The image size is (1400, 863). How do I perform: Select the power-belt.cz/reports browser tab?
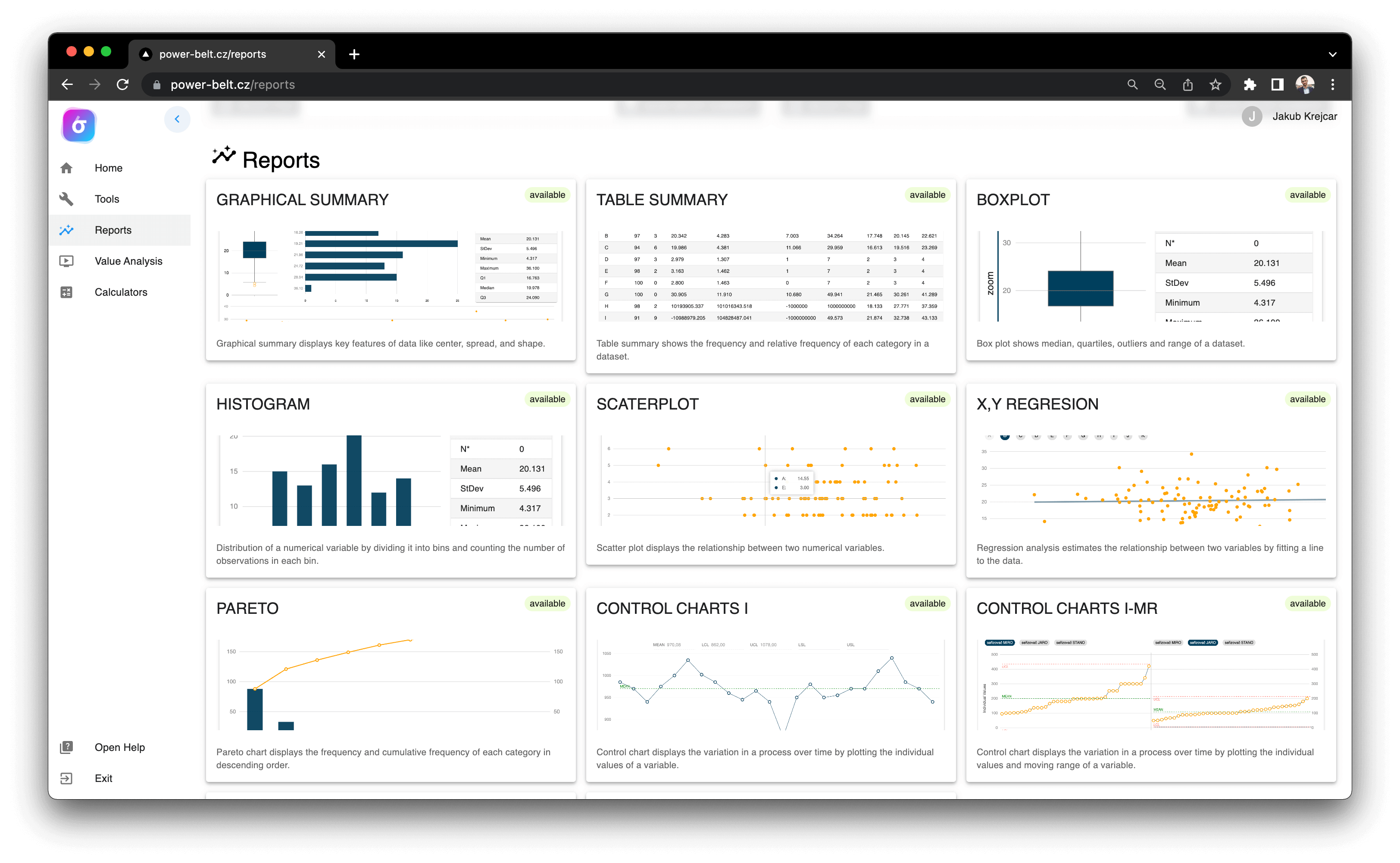pos(232,54)
